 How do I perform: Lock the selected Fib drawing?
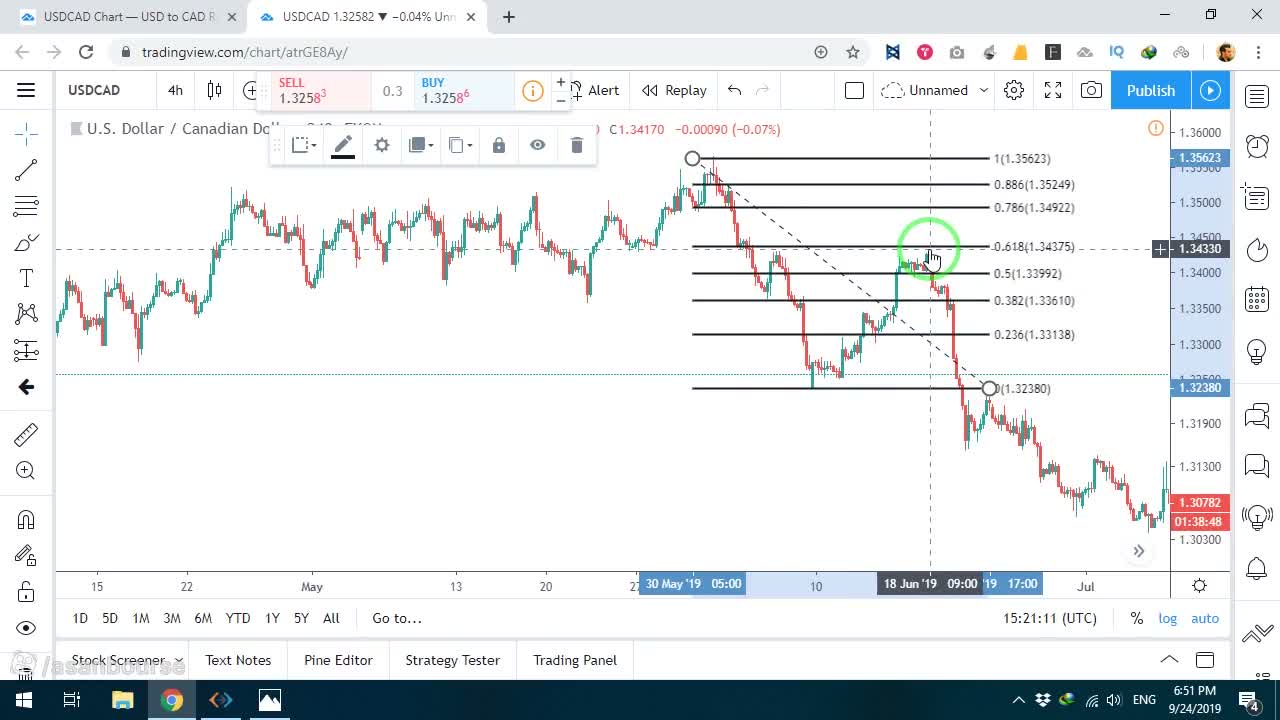pyautogui.click(x=499, y=145)
